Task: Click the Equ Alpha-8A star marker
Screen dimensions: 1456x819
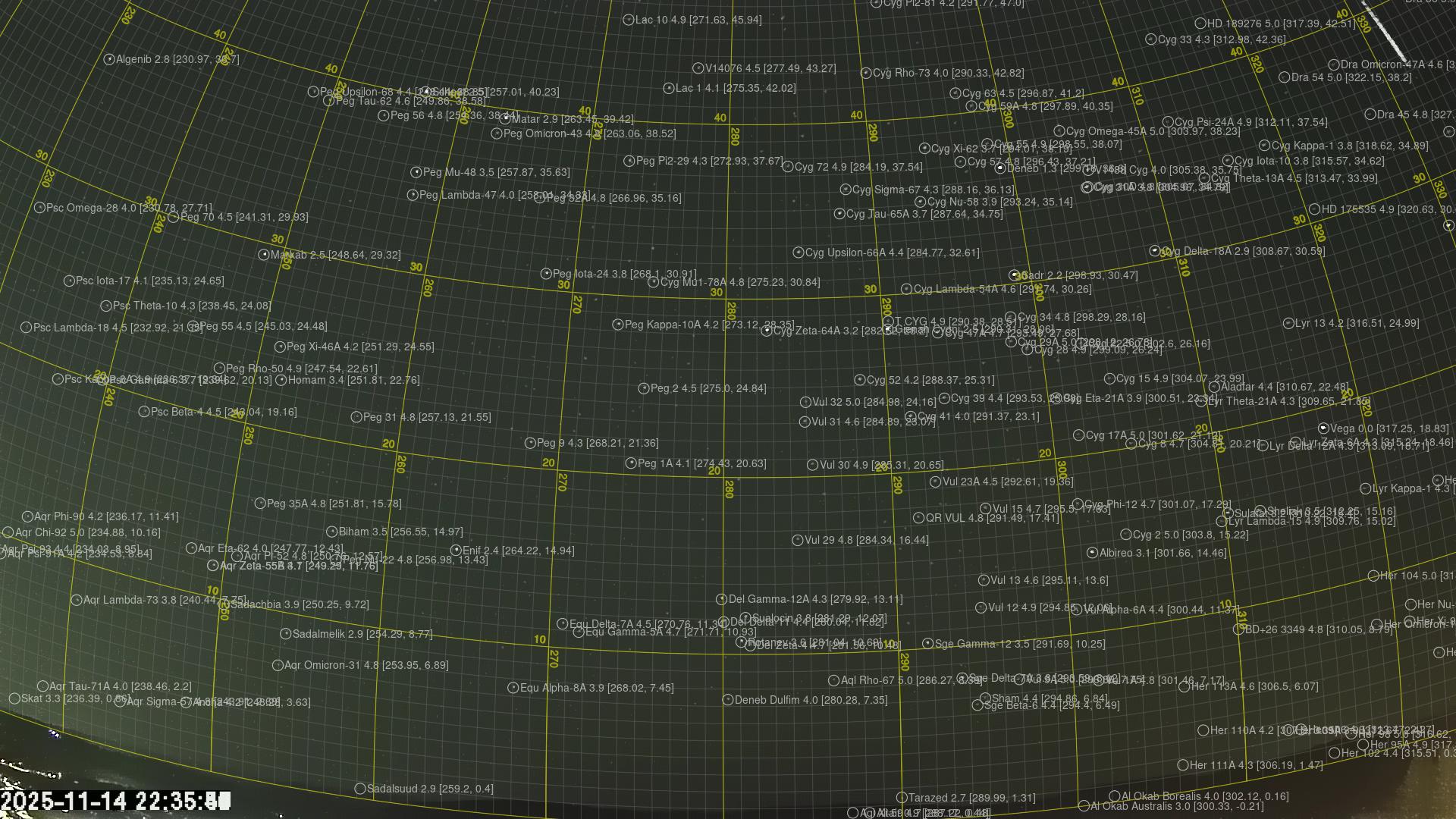Action: tap(513, 688)
